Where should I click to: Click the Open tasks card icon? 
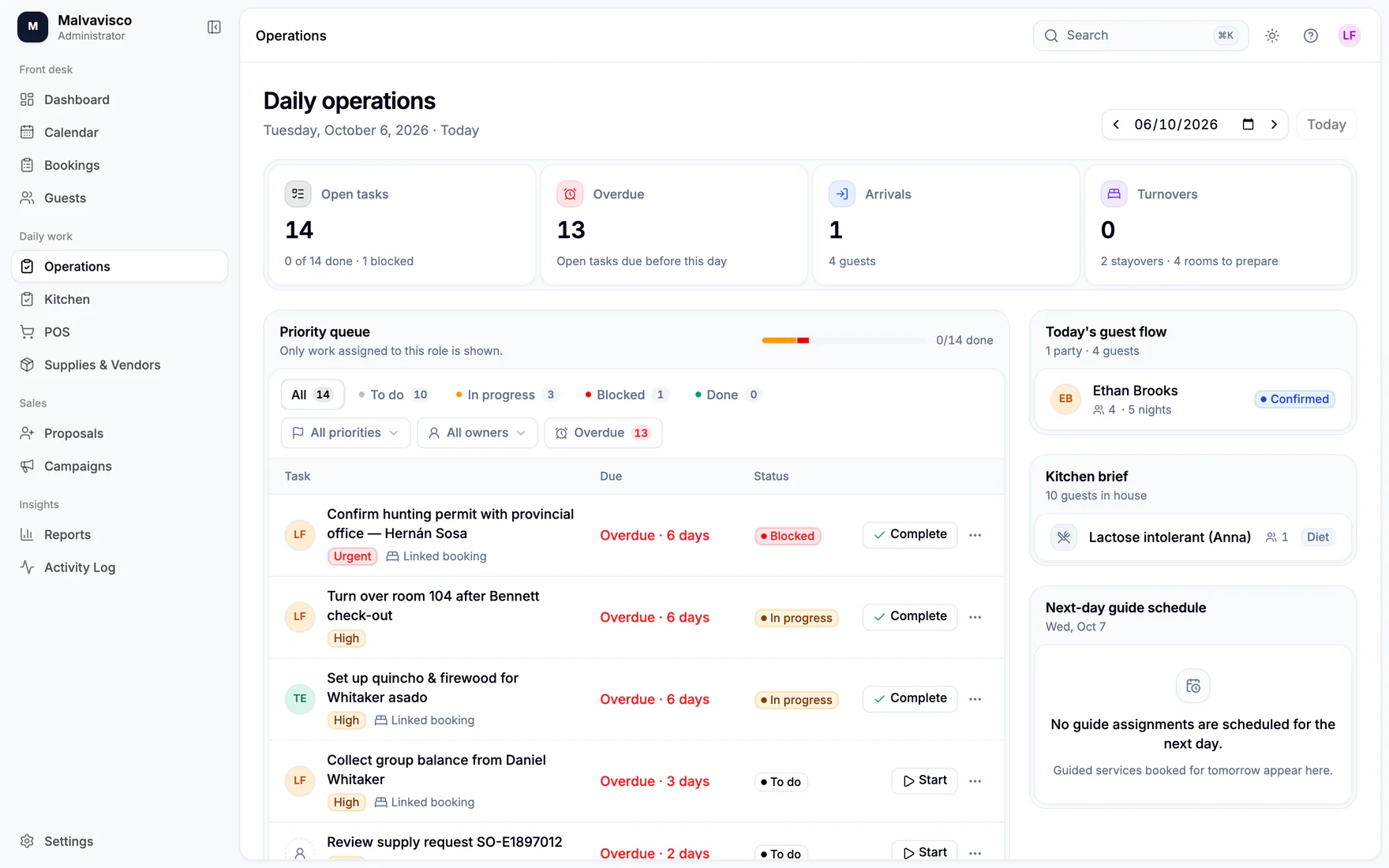pos(298,194)
